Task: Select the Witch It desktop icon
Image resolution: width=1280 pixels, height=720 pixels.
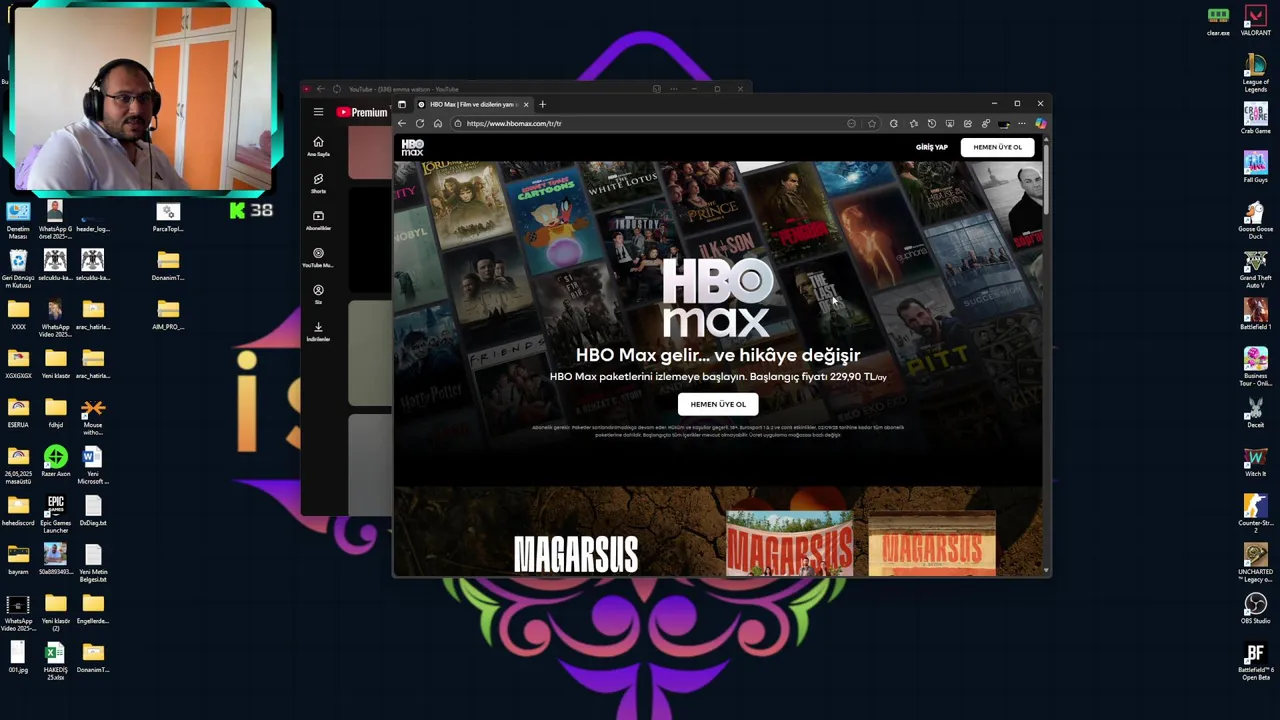Action: pos(1255,460)
